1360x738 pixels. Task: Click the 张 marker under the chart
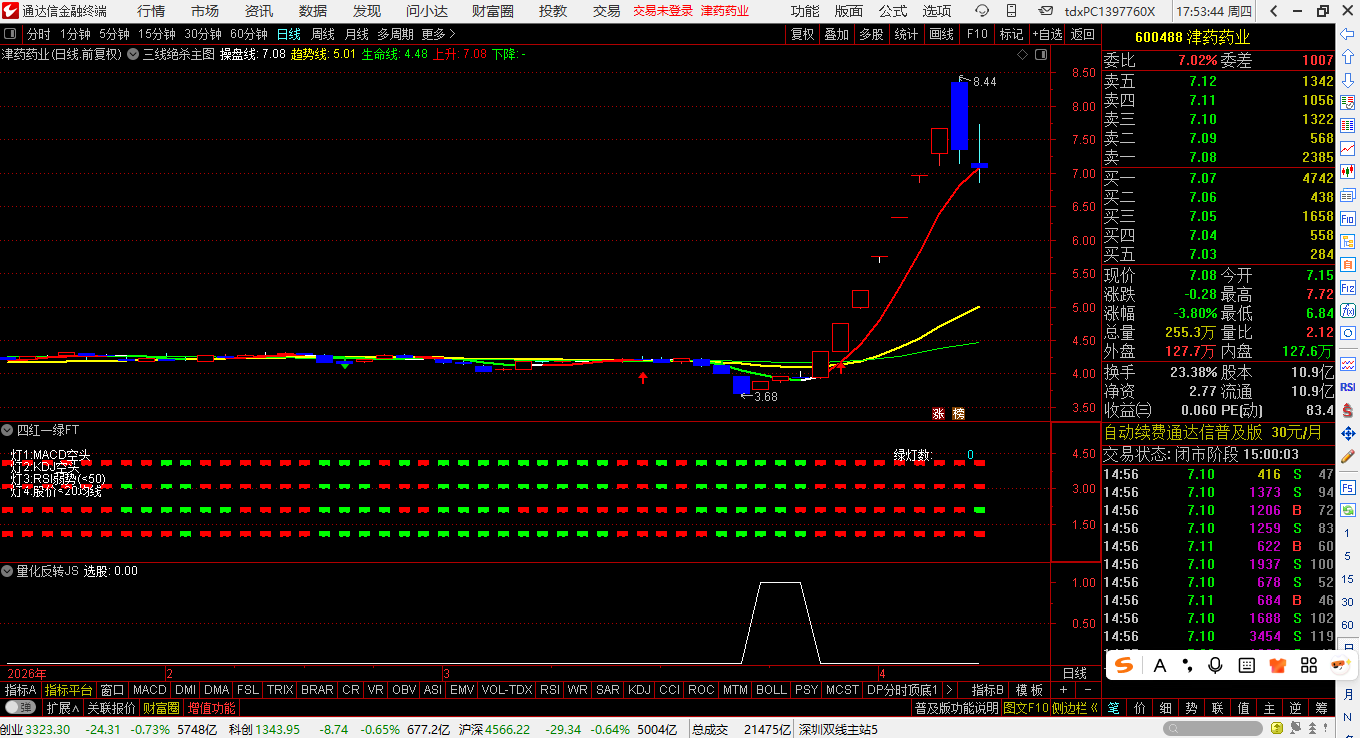point(939,412)
